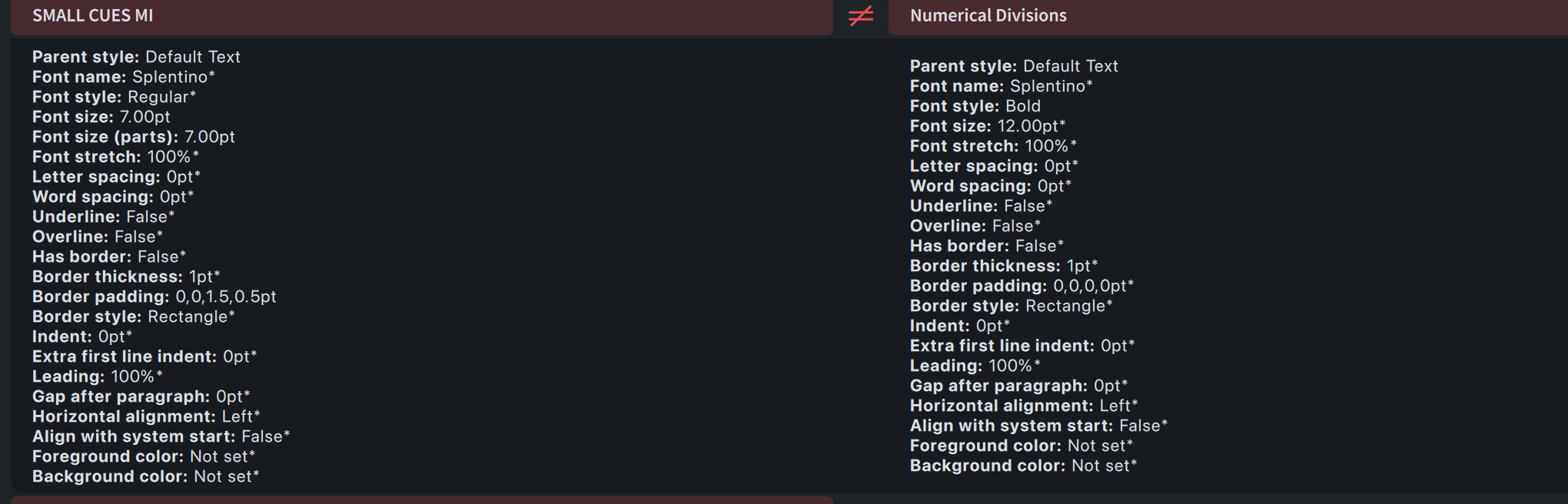Click Horizontal alignment Left under Numerical Divisions

click(x=1023, y=406)
